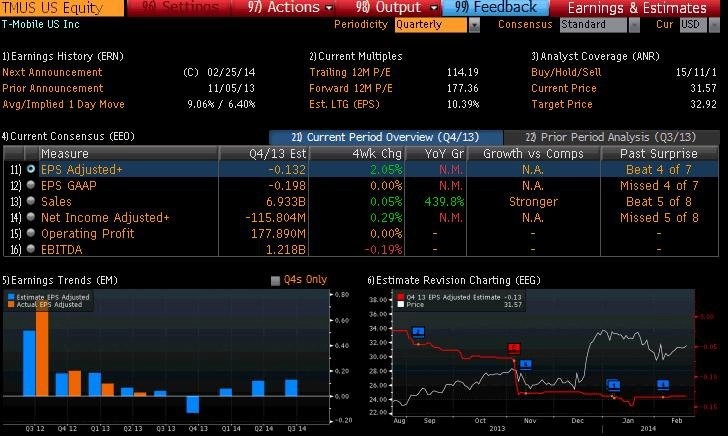The height and width of the screenshot is (436, 728).
Task: Click the Trailing 12M P/E value 114.19
Action: [x=462, y=72]
